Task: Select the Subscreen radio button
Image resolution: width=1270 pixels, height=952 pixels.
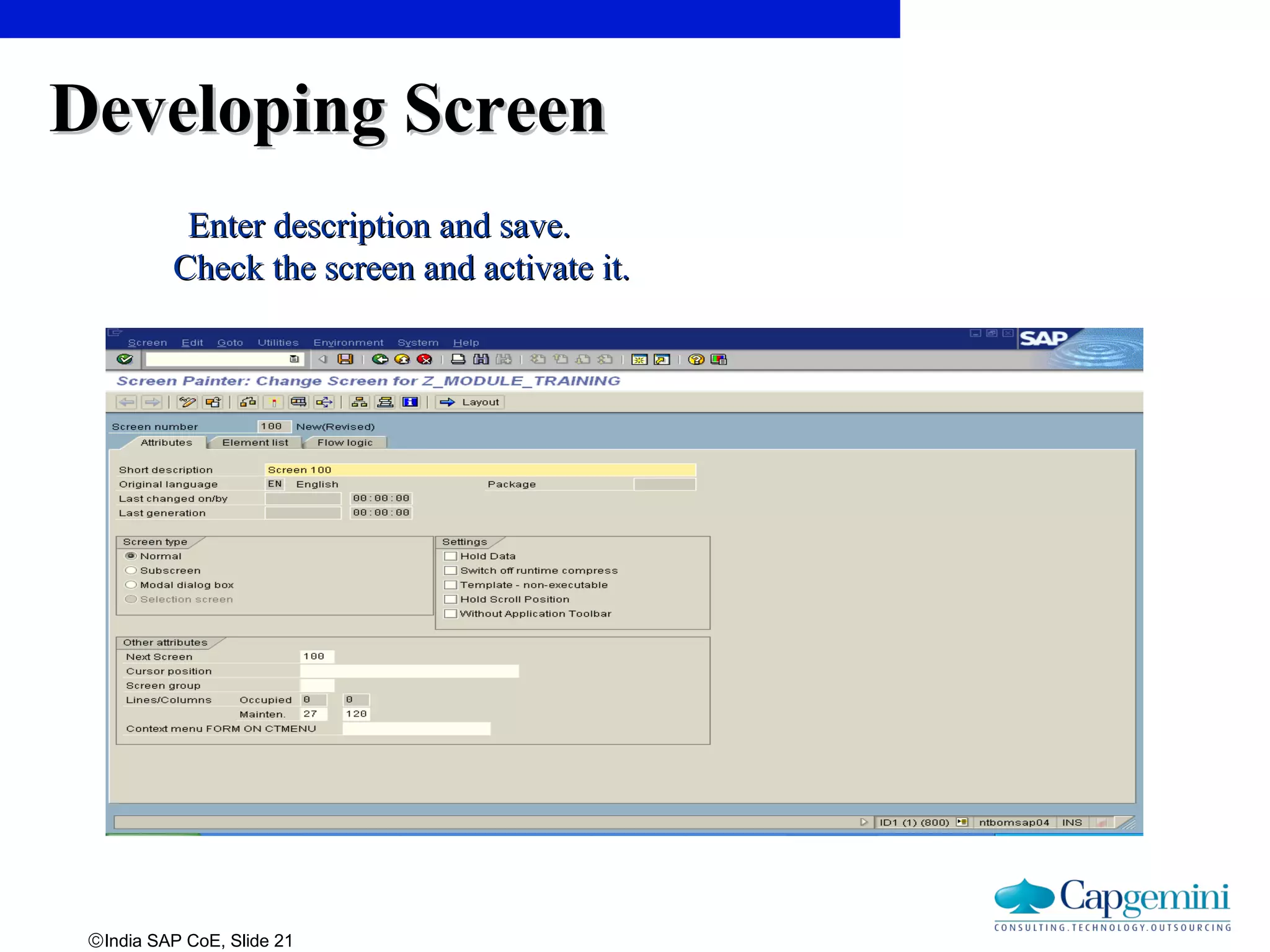Action: (x=131, y=570)
